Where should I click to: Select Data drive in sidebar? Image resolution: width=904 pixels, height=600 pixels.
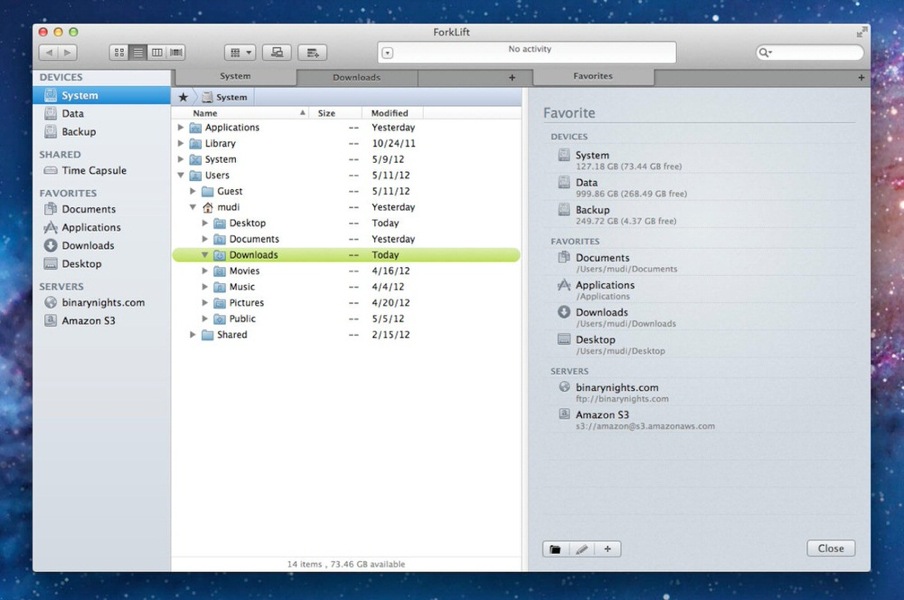(x=101, y=114)
